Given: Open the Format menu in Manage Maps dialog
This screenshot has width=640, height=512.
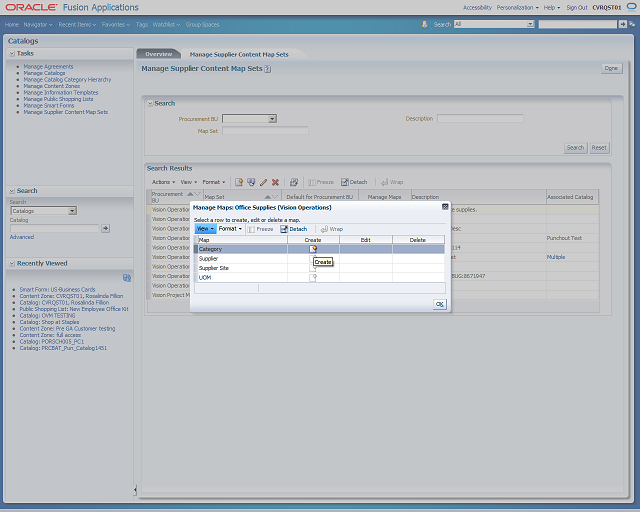Looking at the screenshot, I should 230,229.
